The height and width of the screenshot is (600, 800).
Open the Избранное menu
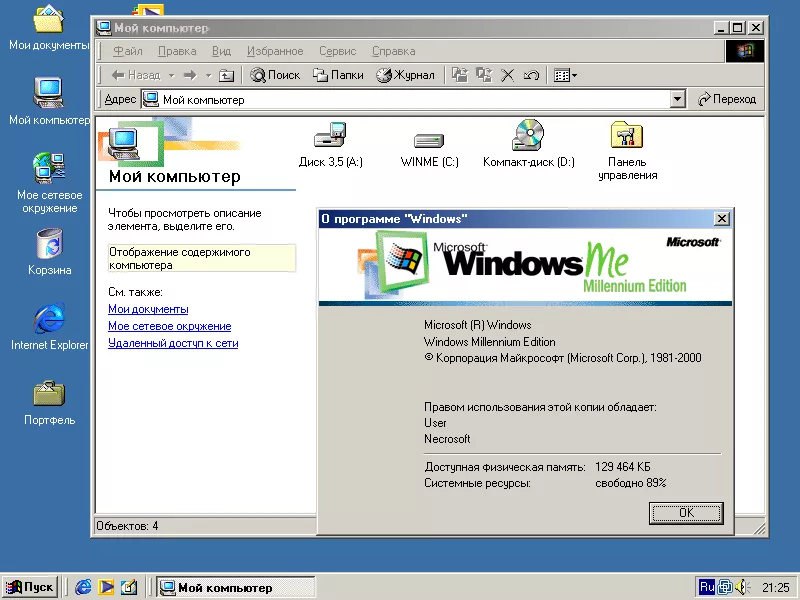point(275,51)
